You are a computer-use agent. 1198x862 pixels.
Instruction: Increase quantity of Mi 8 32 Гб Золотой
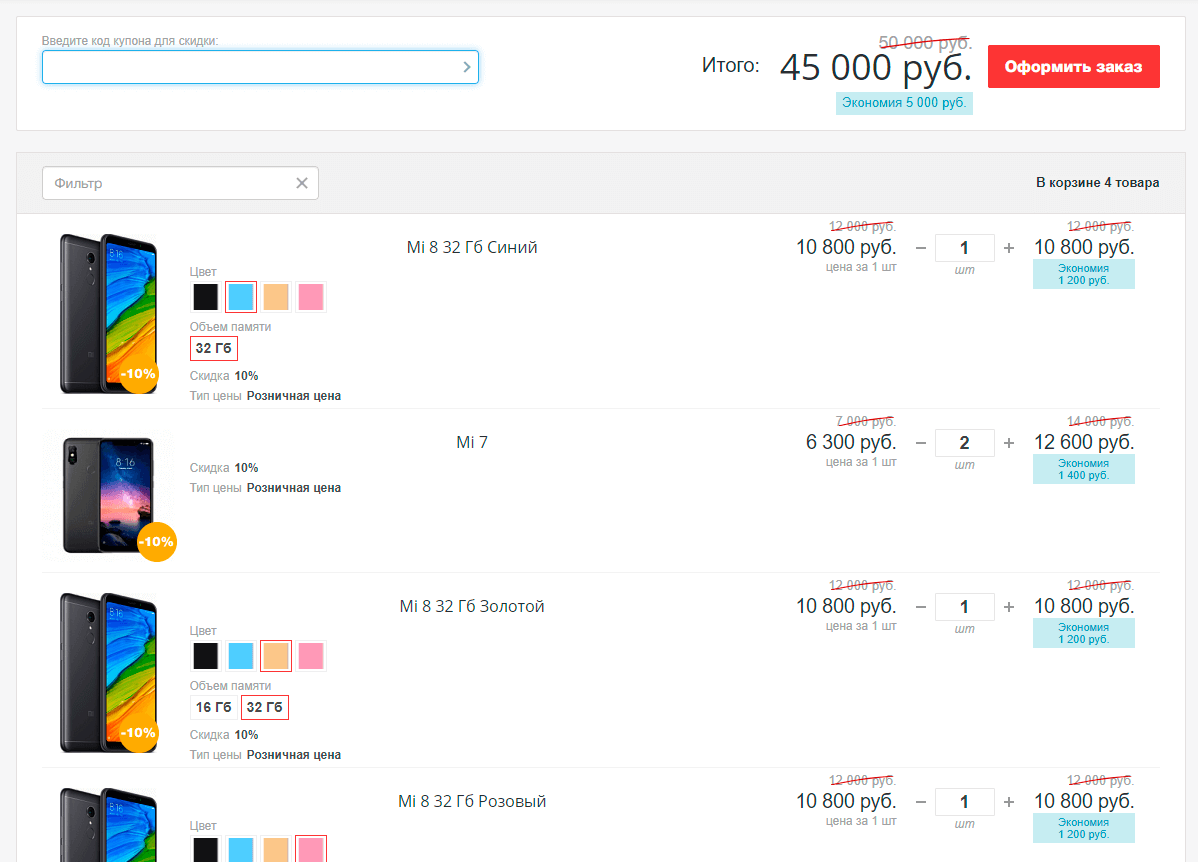point(1009,607)
